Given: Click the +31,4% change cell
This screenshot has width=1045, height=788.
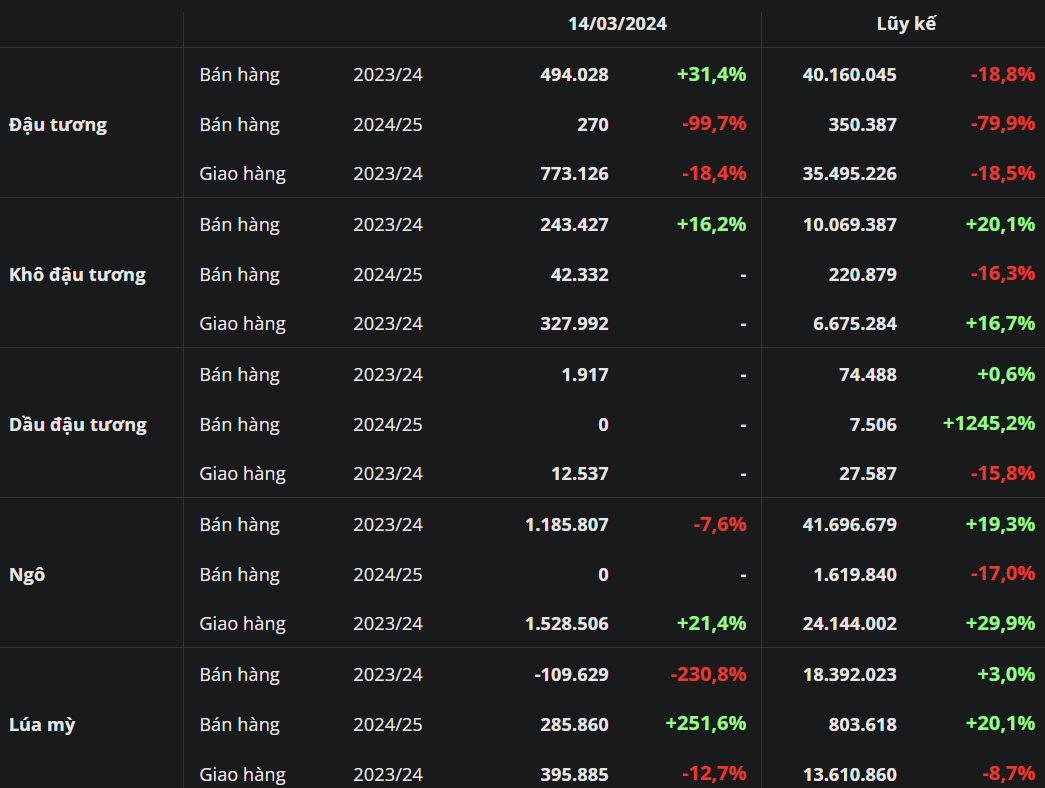Looking at the screenshot, I should [711, 75].
